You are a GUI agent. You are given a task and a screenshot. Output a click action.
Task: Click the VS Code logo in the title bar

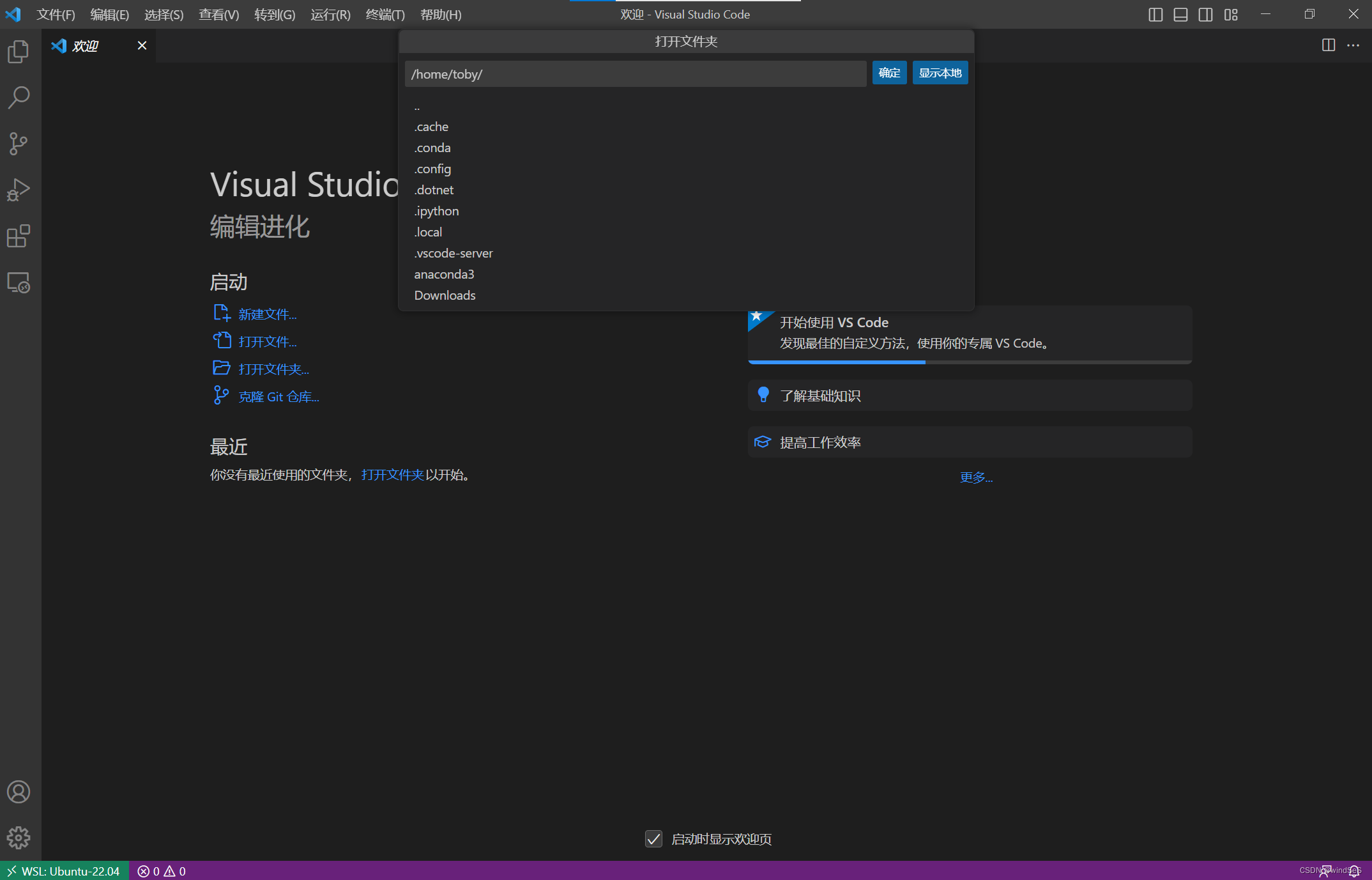(x=13, y=14)
